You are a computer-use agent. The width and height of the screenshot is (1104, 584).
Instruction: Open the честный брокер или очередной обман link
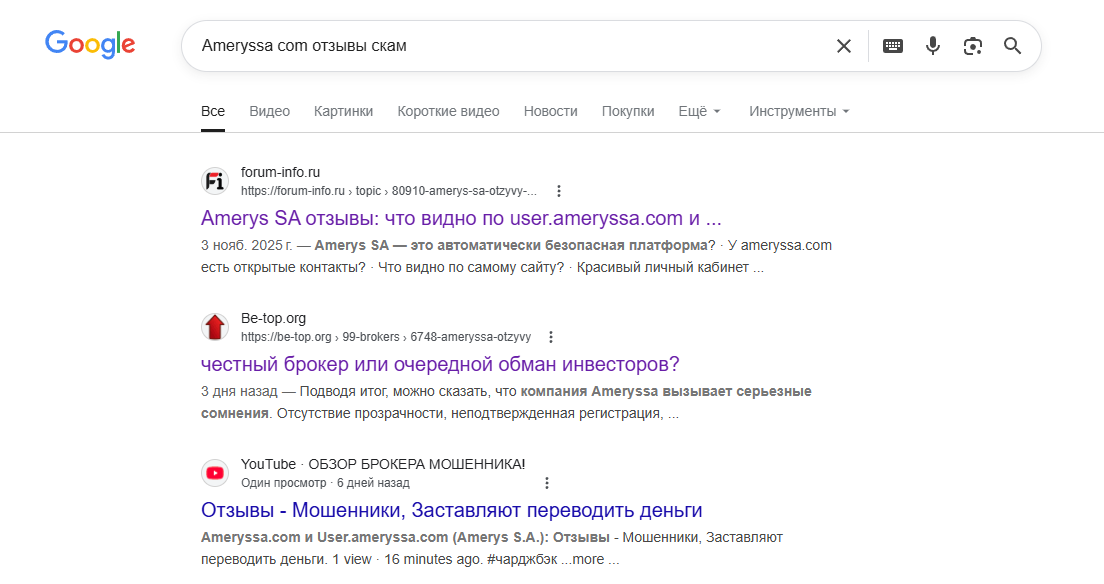point(440,364)
